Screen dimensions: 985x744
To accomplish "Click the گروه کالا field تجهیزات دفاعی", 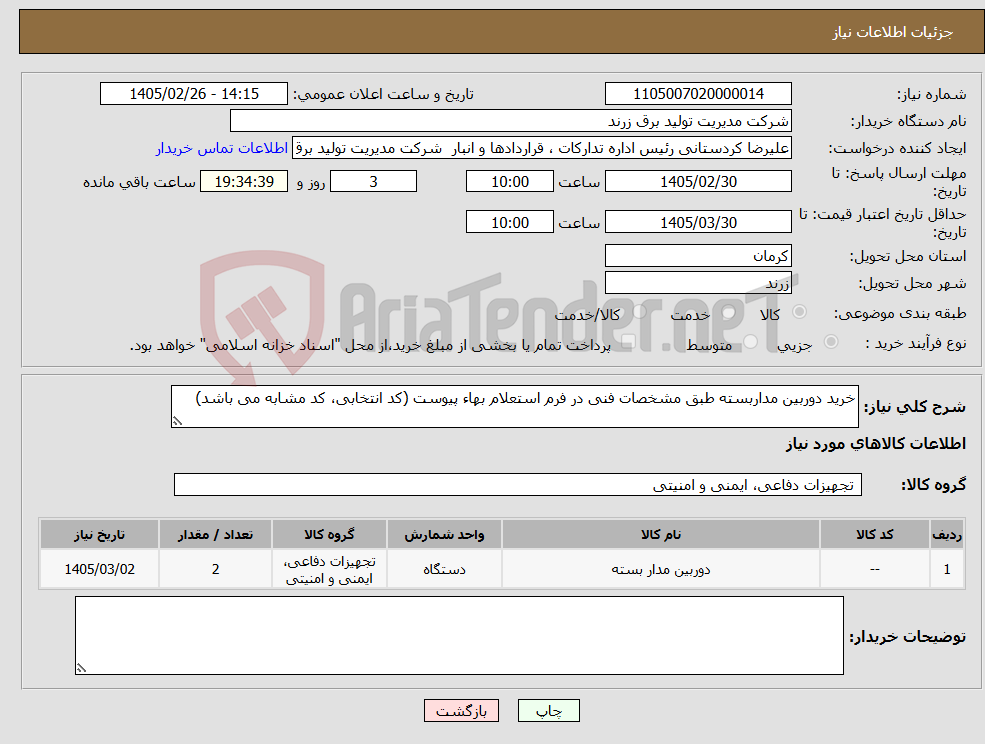I will [x=518, y=484].
